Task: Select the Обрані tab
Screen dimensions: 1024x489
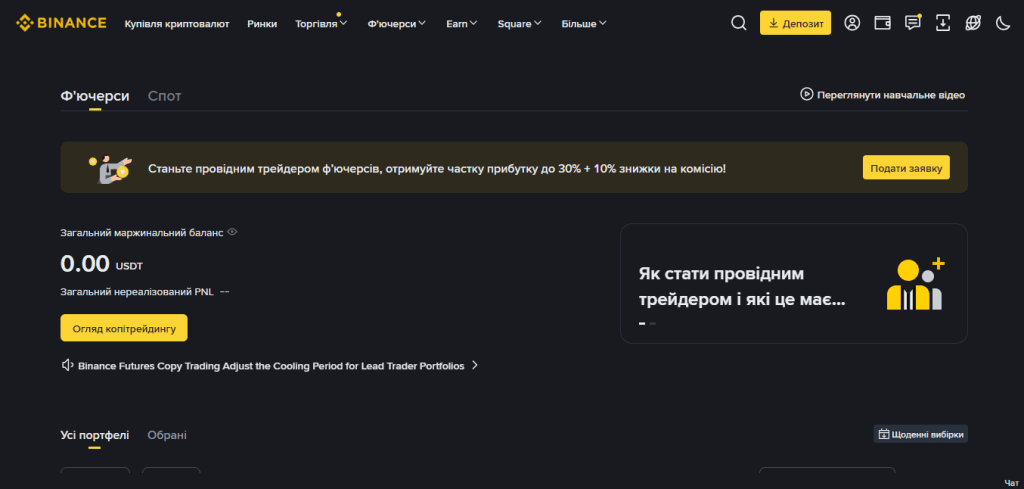Action: pos(167,435)
